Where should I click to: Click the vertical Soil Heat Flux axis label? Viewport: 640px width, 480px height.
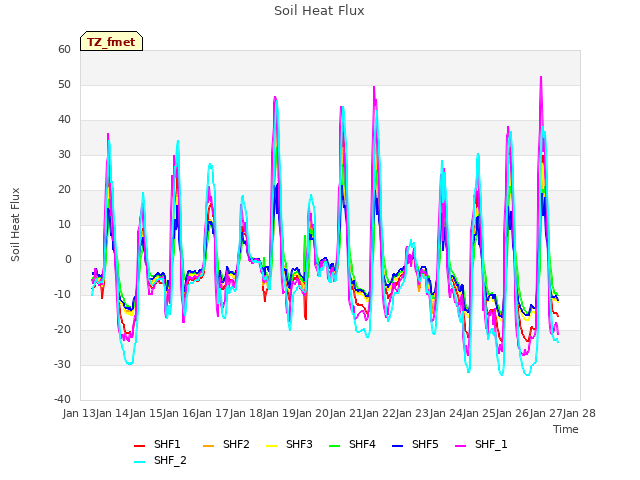coord(15,224)
